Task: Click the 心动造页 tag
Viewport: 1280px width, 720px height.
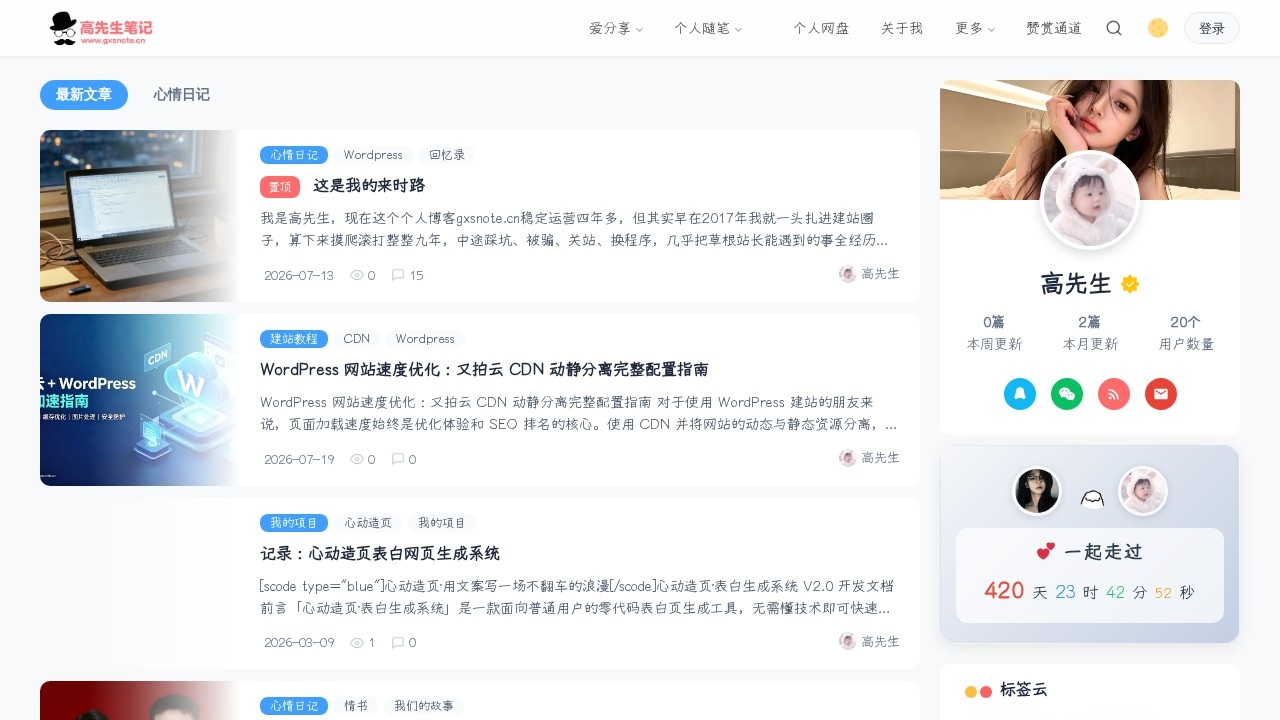Action: tap(368, 523)
